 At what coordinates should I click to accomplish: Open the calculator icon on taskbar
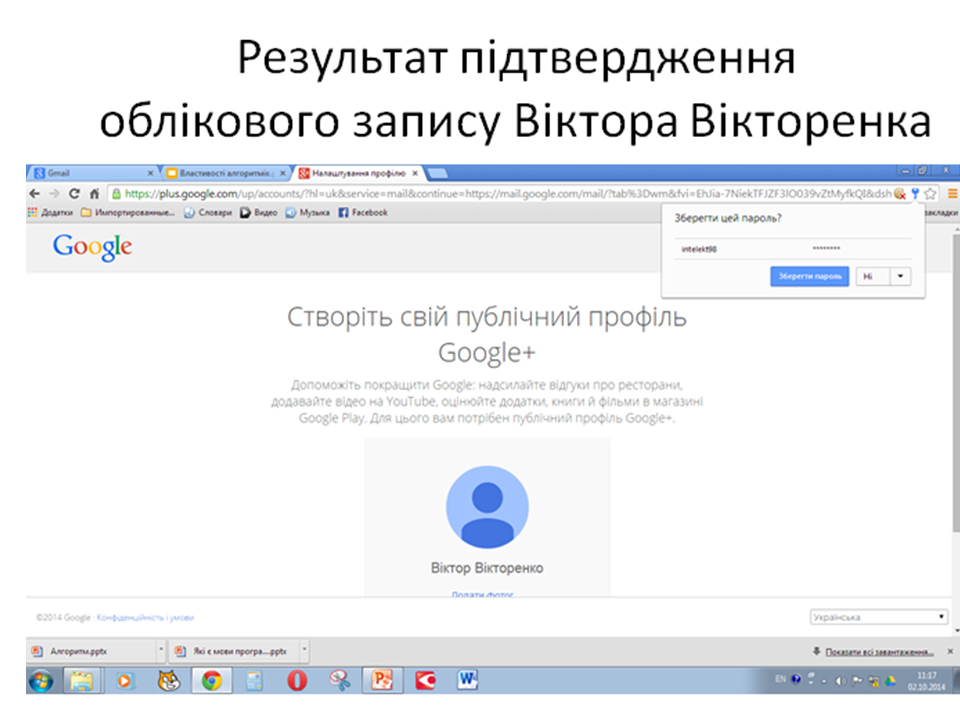(254, 681)
